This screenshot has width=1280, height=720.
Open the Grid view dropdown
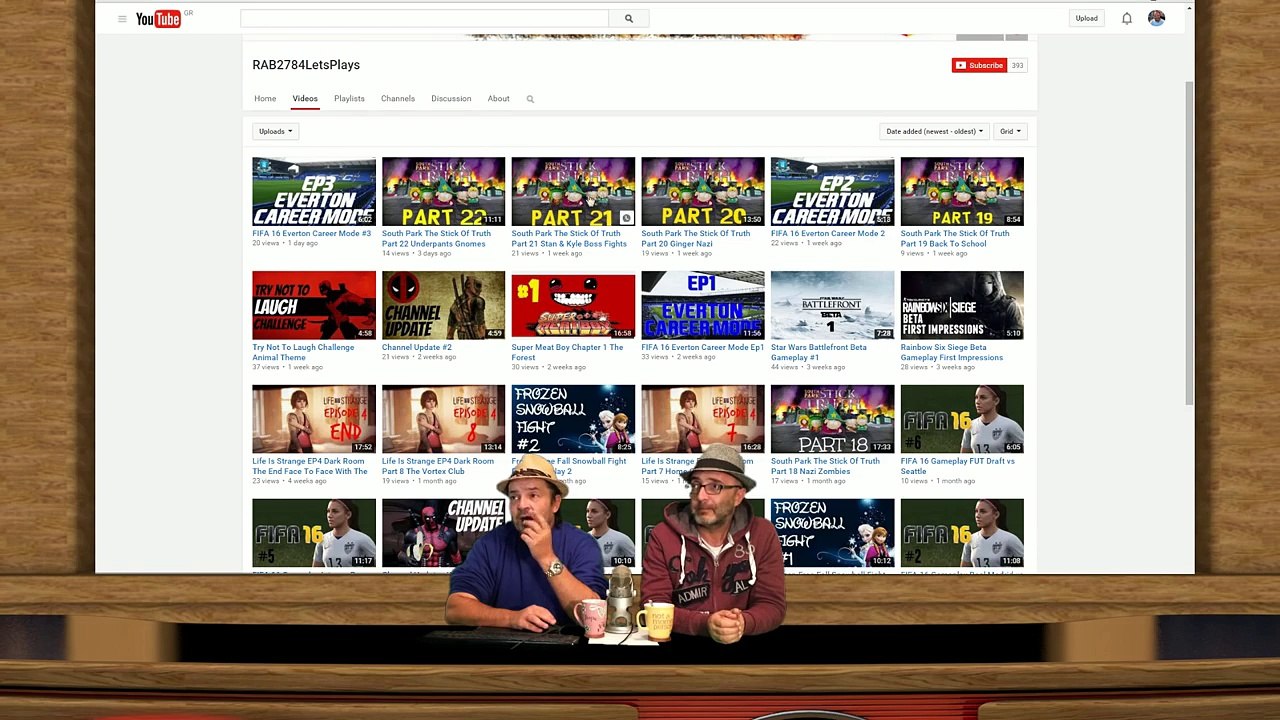coord(1009,131)
